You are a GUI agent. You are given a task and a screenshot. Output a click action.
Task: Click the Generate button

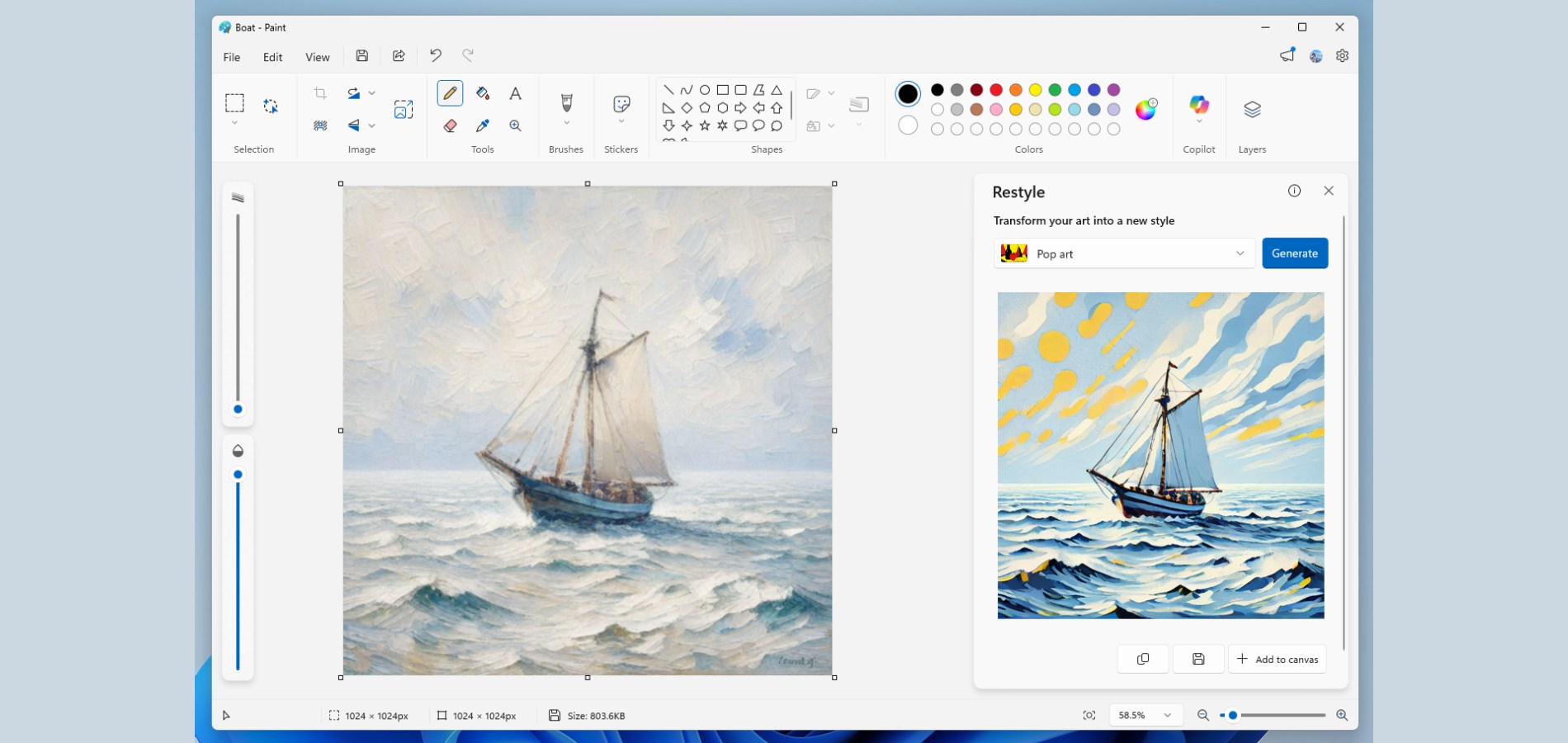point(1294,253)
